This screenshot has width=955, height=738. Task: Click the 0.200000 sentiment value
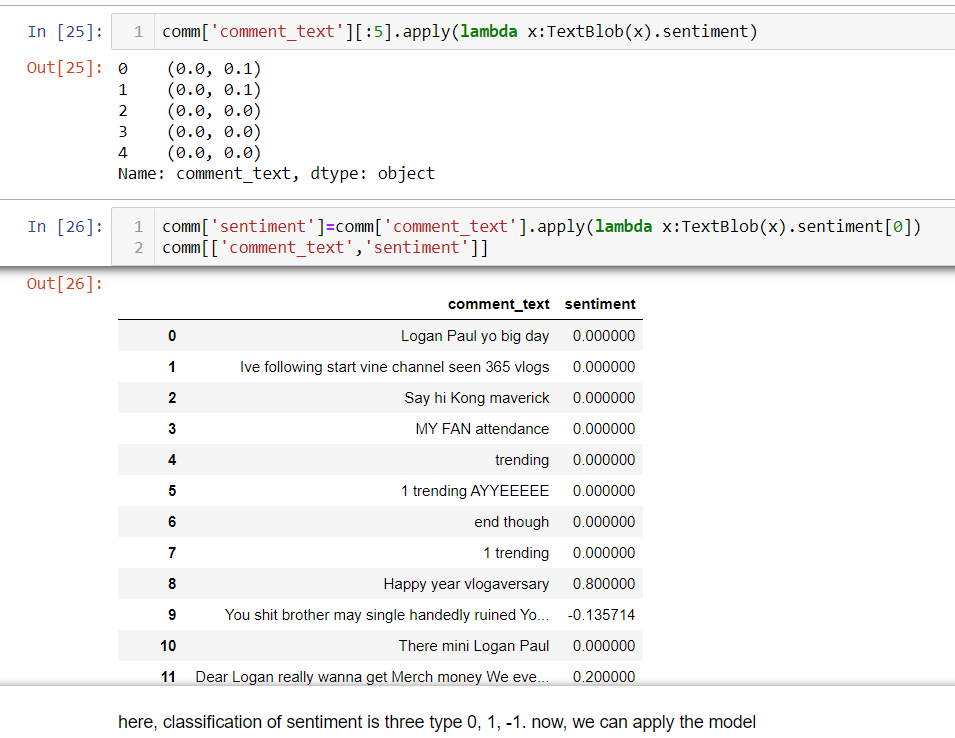tap(603, 677)
